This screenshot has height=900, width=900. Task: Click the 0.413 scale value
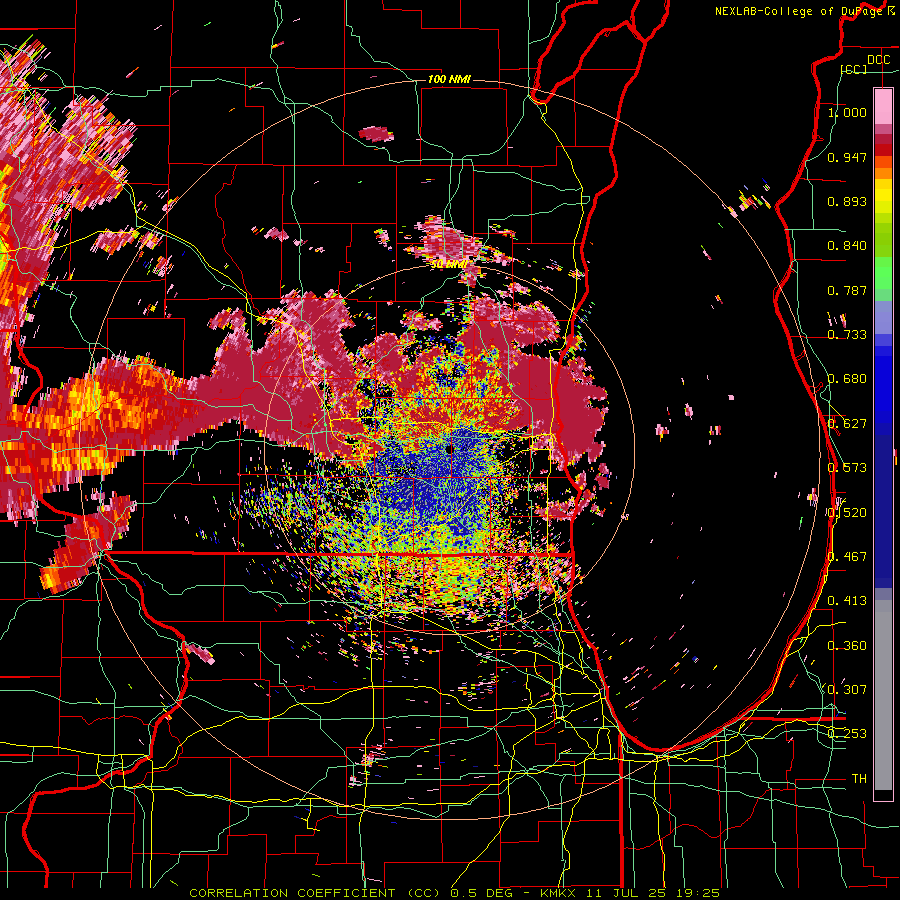point(847,601)
